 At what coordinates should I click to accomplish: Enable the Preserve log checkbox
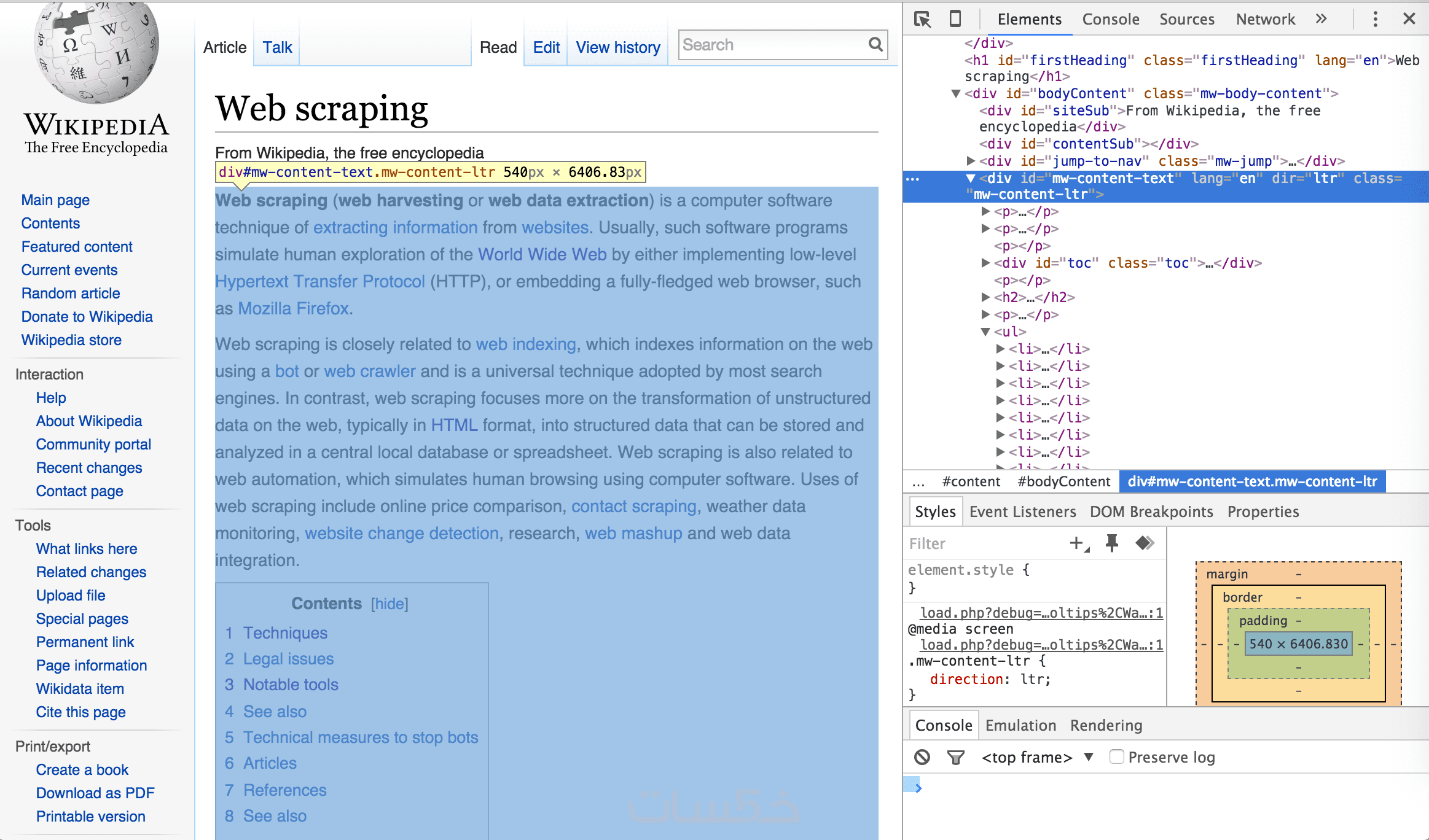point(1116,756)
